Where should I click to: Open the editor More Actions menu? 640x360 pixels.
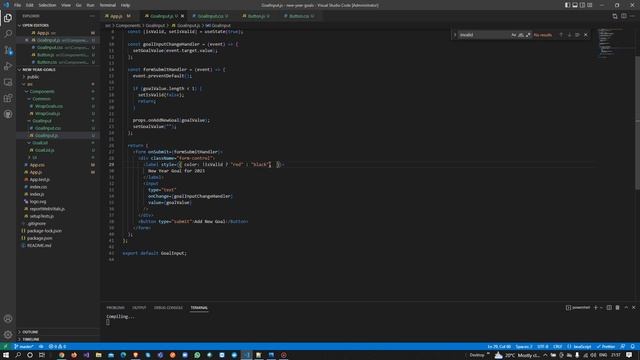pyautogui.click(x=632, y=16)
